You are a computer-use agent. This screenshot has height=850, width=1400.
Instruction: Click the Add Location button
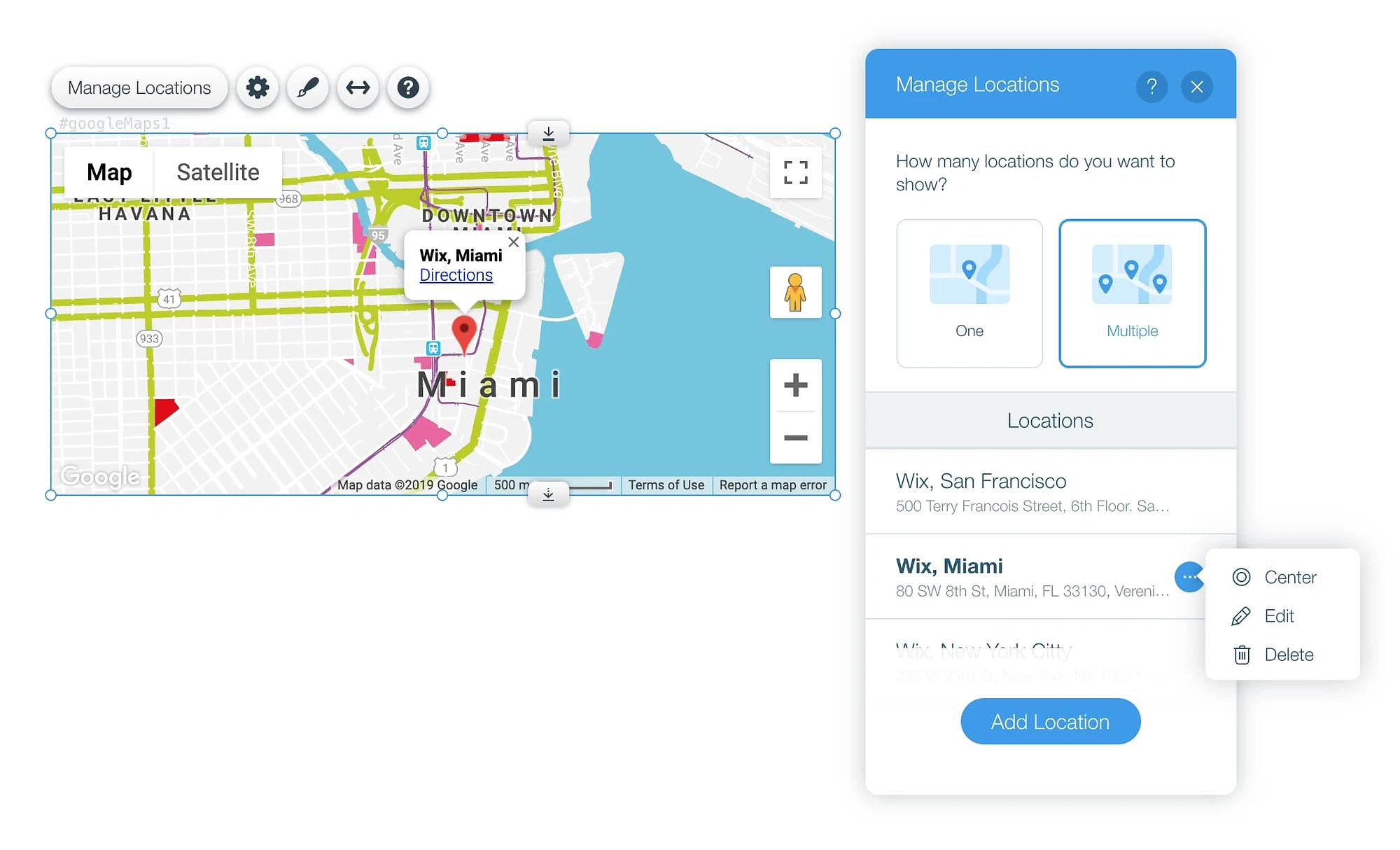coord(1051,721)
